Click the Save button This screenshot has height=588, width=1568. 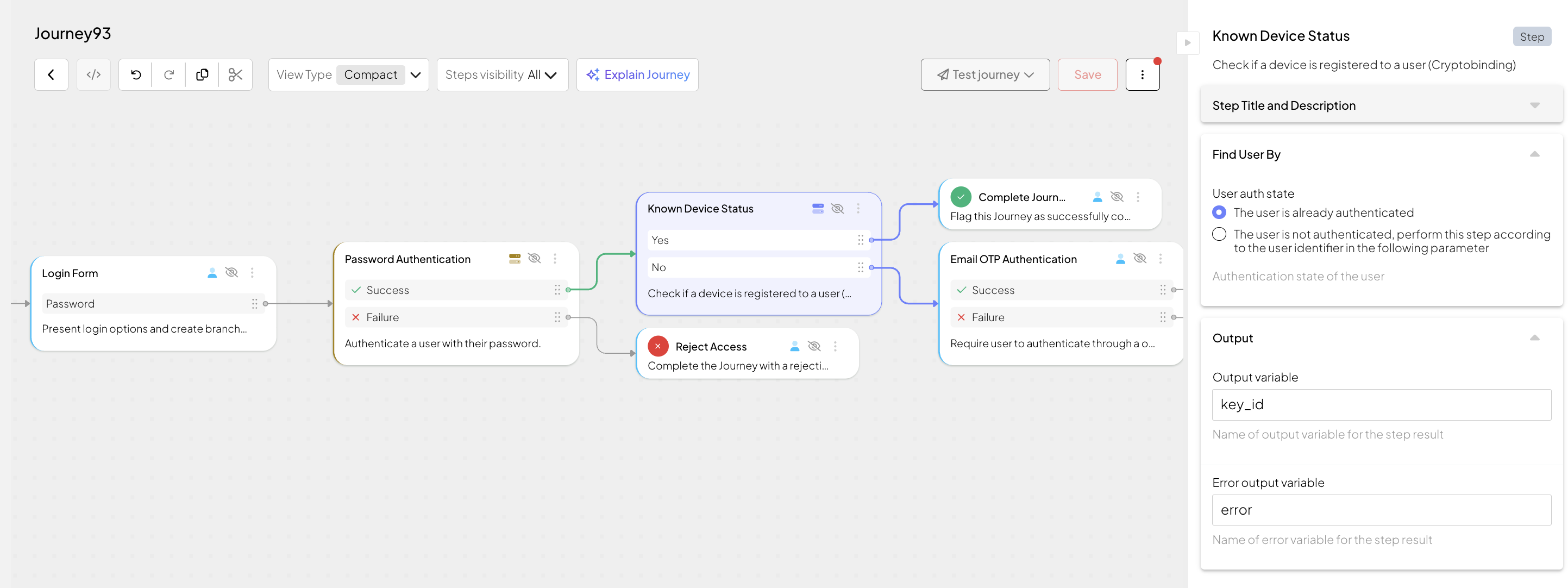click(1087, 75)
